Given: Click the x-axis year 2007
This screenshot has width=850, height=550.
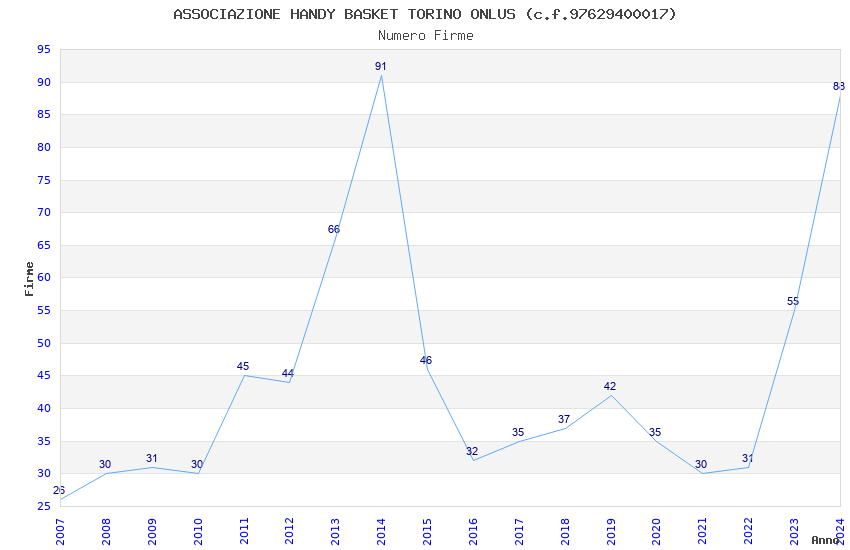Looking at the screenshot, I should (x=60, y=532).
